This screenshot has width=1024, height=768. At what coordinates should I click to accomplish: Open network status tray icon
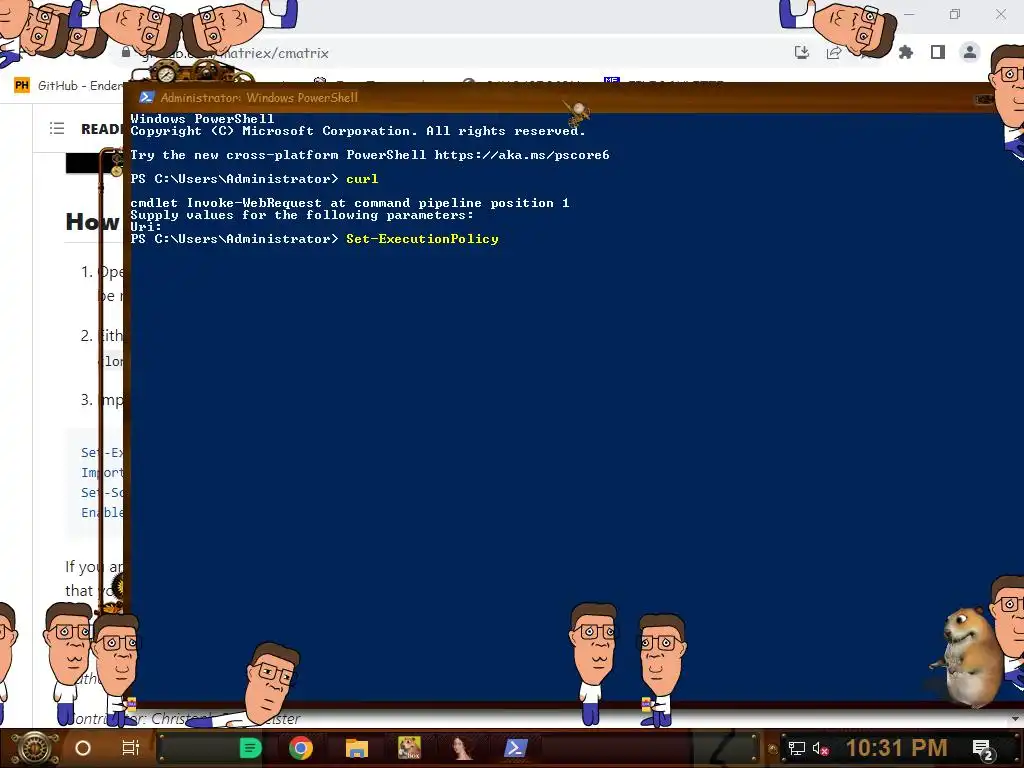click(797, 748)
